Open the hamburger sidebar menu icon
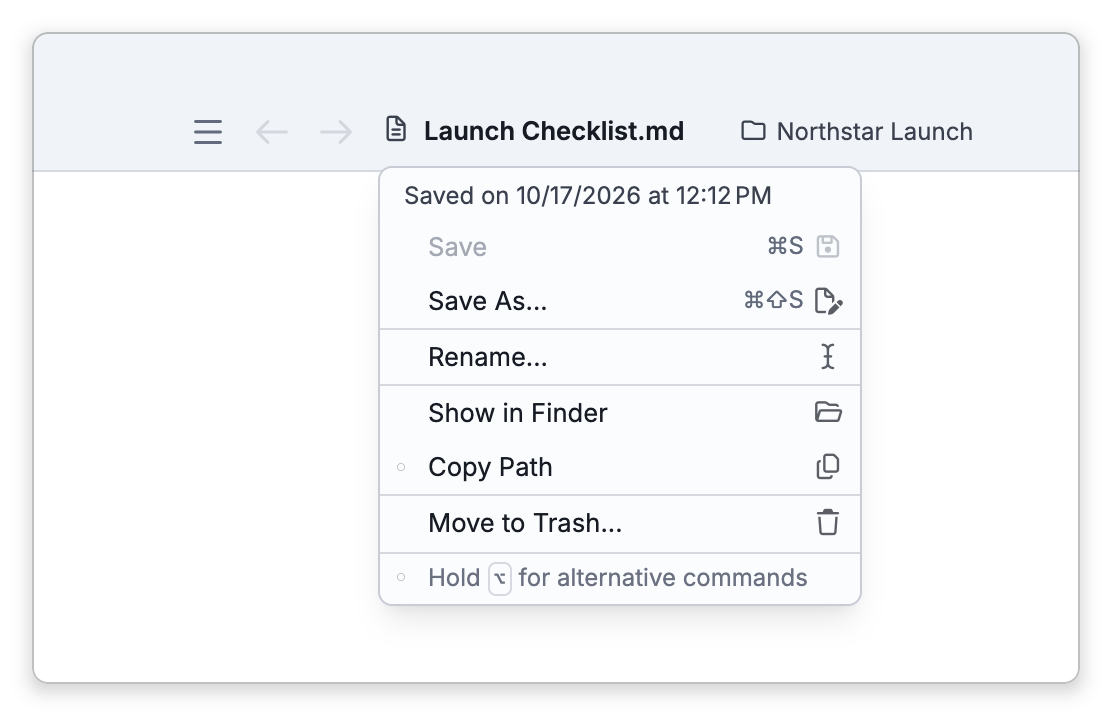Image resolution: width=1112 pixels, height=716 pixels. pos(208,132)
